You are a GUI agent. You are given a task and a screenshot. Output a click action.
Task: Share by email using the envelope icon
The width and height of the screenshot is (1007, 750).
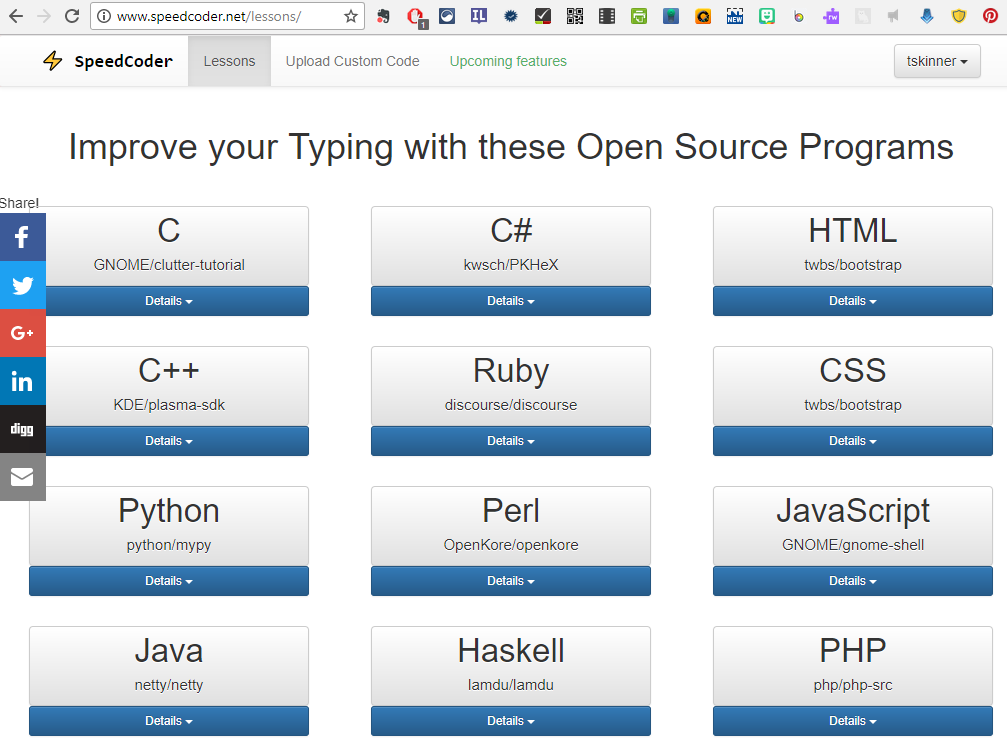22,477
